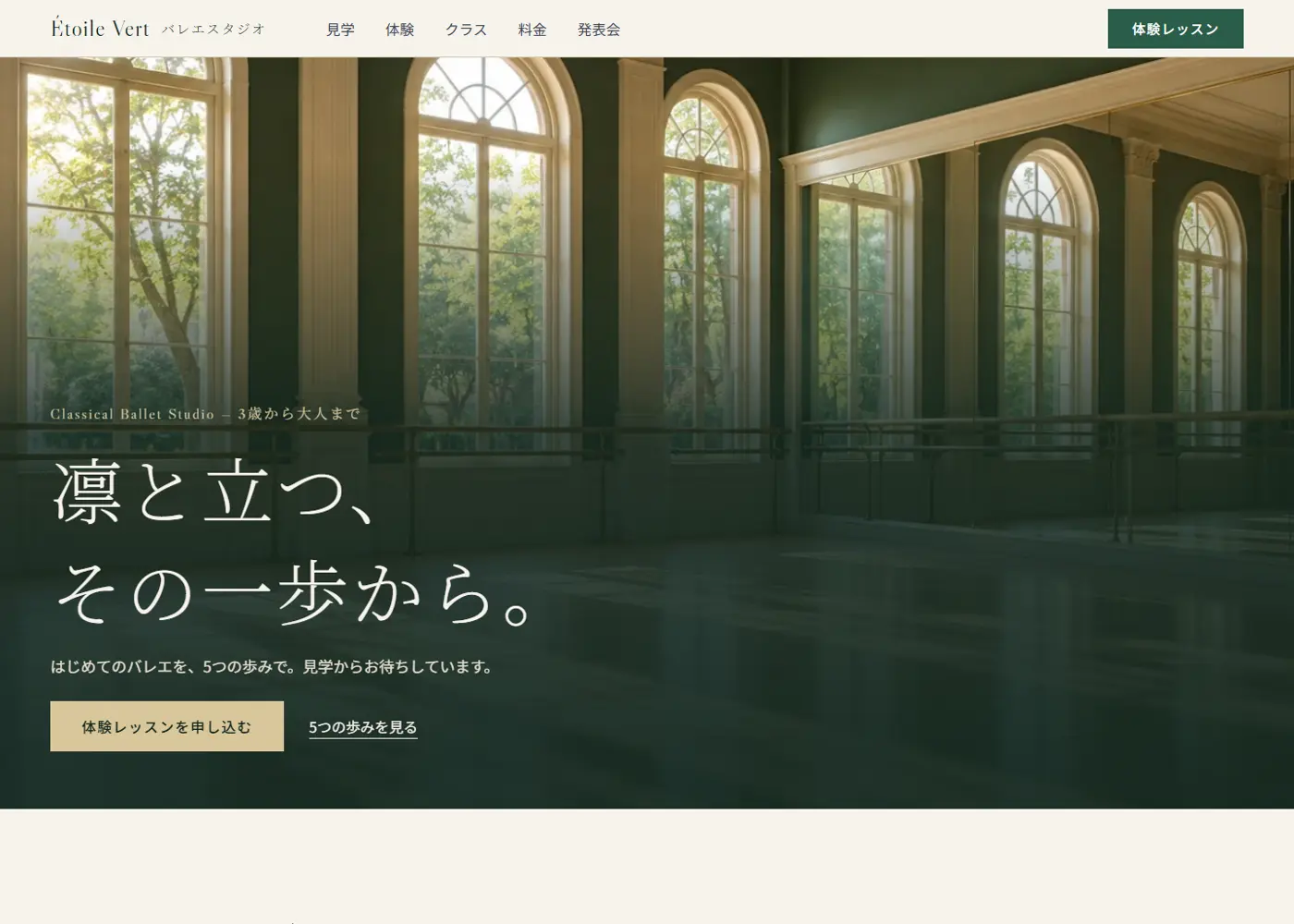The image size is (1294, 924).
Task: Click the green 体験レッスン header button
Action: click(x=1176, y=29)
